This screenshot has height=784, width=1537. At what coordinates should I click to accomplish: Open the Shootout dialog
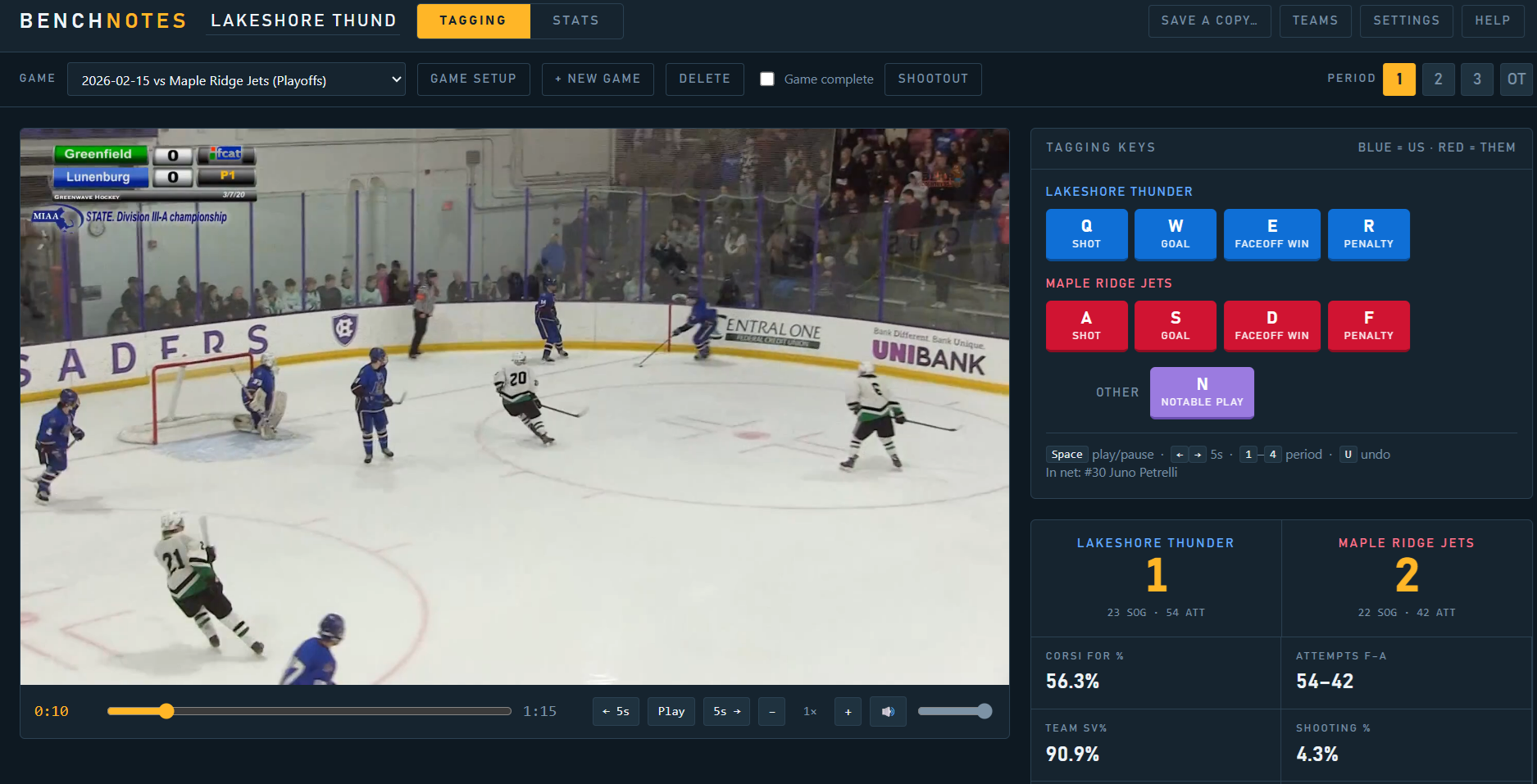coord(933,79)
